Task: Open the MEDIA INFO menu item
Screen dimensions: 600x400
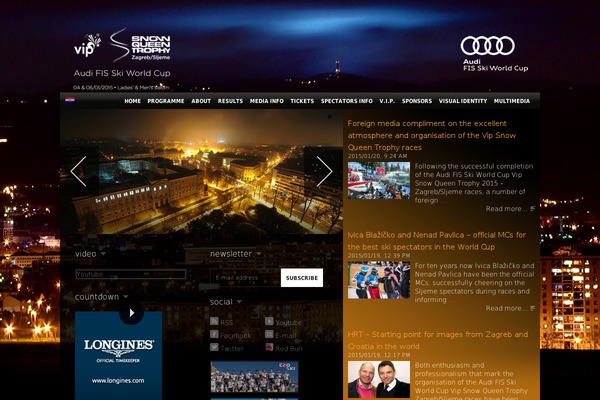Action: tap(267, 101)
